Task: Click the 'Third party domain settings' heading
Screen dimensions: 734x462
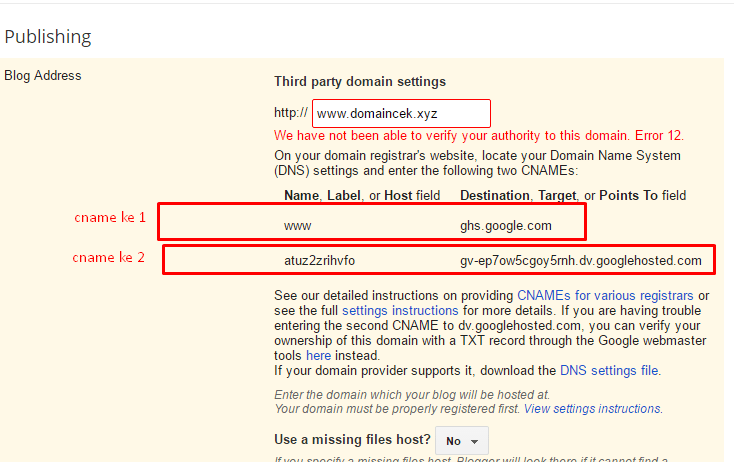Action: (360, 81)
